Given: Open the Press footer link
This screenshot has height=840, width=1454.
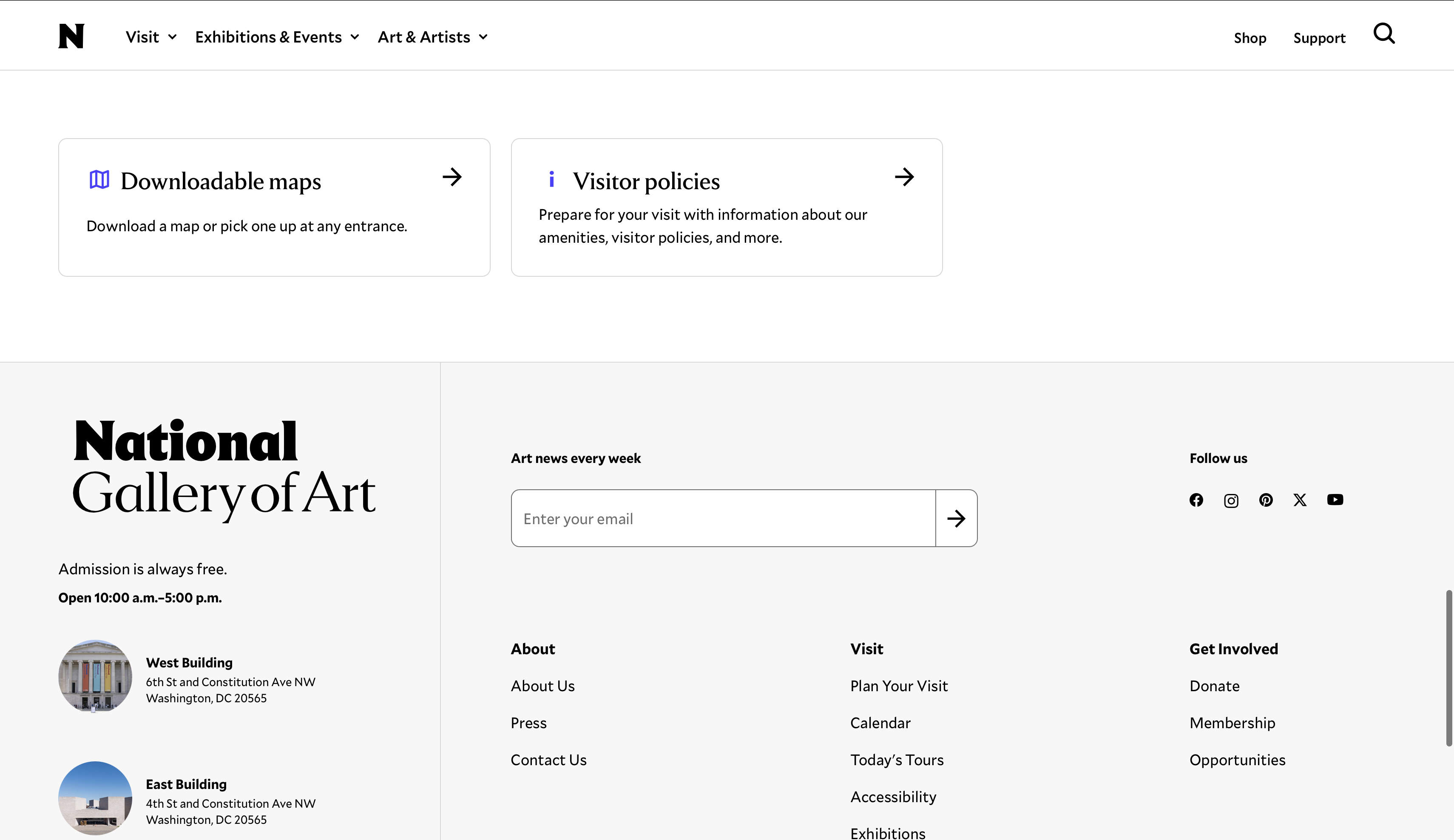Looking at the screenshot, I should (x=528, y=723).
